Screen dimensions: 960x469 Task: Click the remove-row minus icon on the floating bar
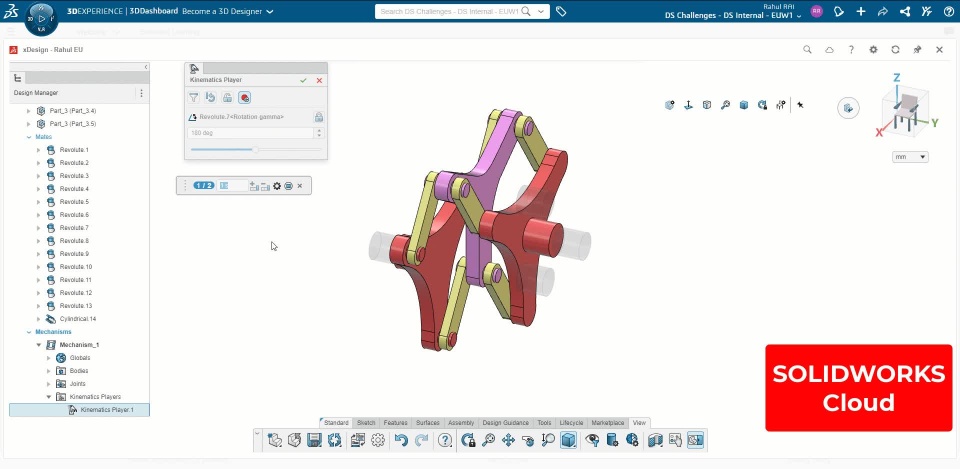(x=265, y=186)
